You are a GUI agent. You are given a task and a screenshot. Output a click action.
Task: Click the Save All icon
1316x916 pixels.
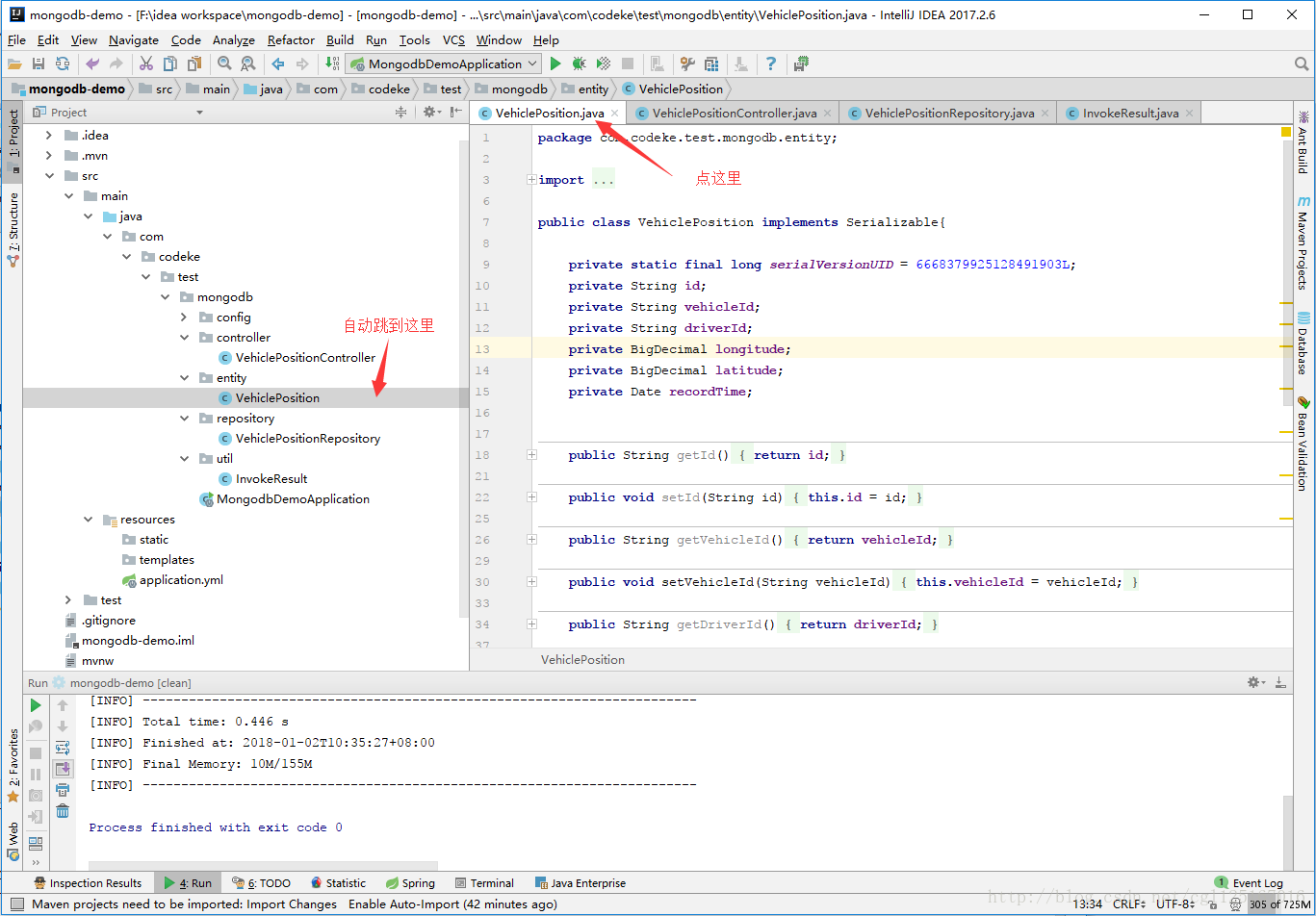click(x=39, y=63)
